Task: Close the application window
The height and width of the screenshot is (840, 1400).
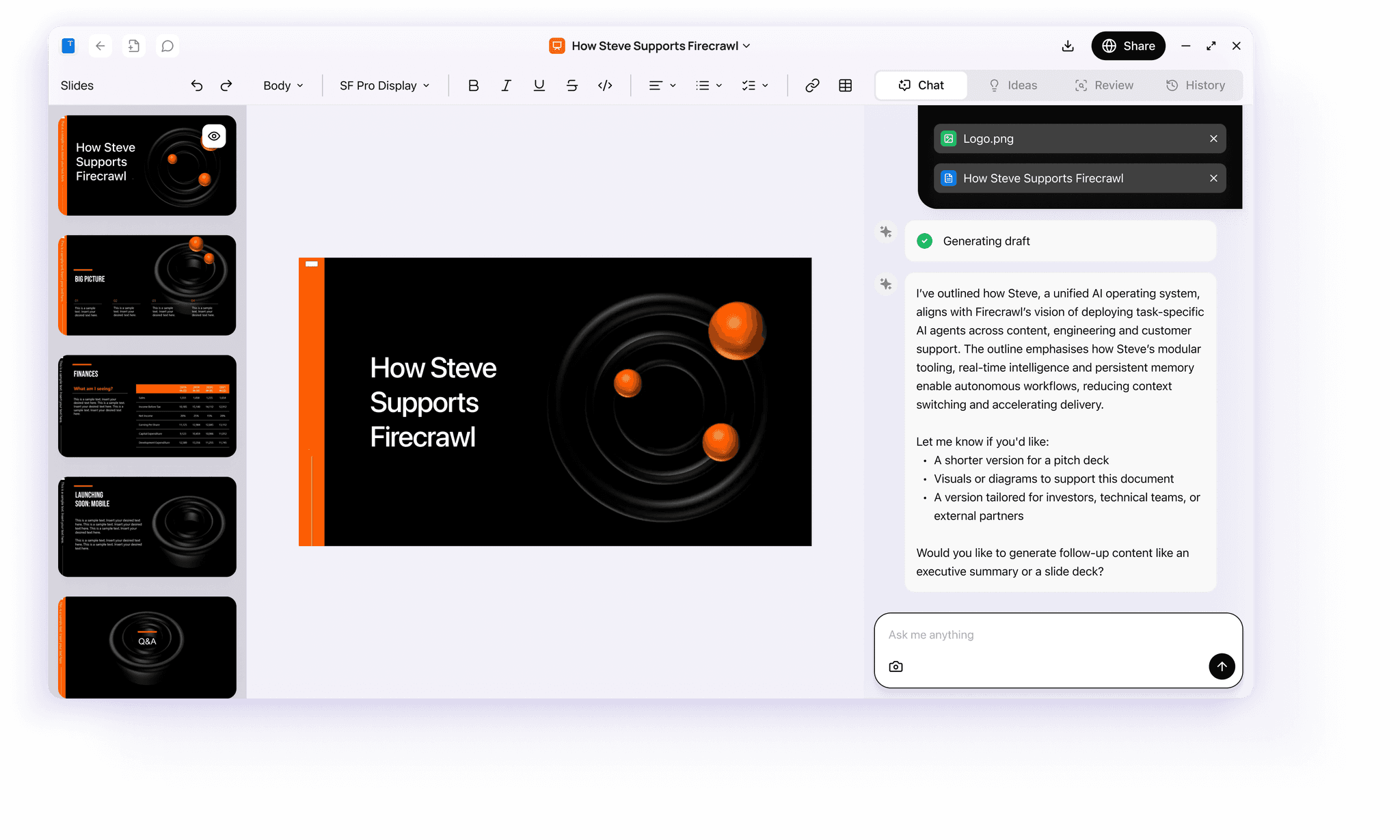Action: (1237, 46)
